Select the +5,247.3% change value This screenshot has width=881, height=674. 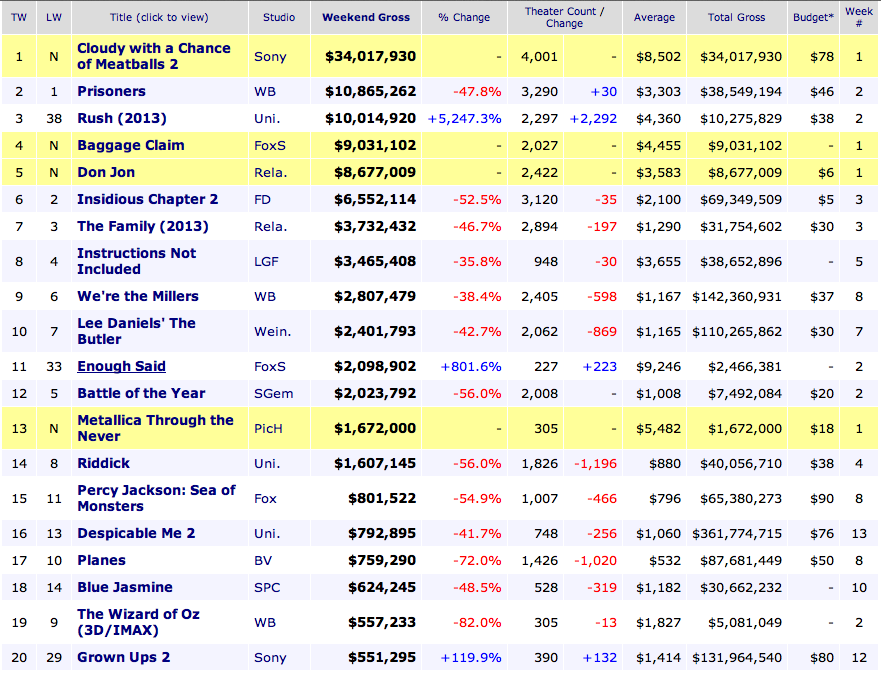point(464,119)
